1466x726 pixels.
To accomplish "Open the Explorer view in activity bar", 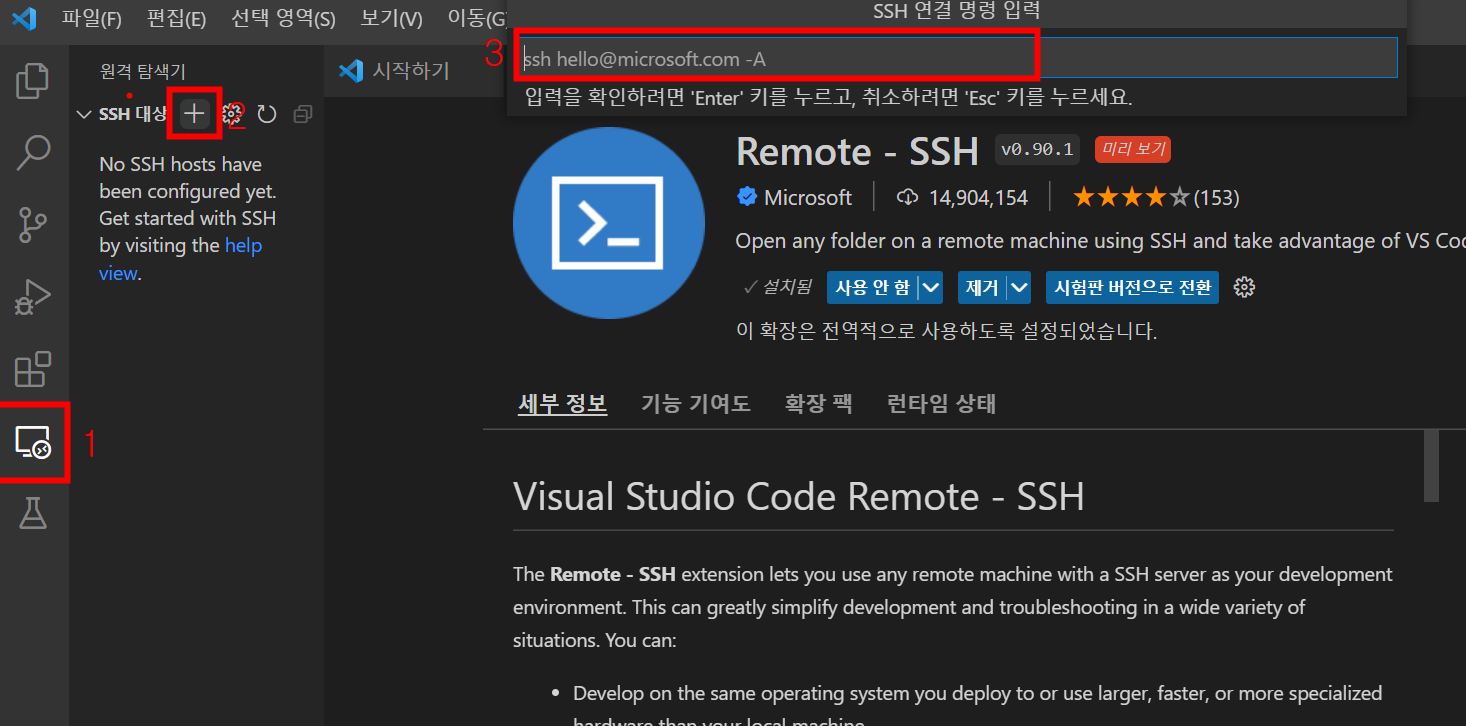I will tap(33, 82).
